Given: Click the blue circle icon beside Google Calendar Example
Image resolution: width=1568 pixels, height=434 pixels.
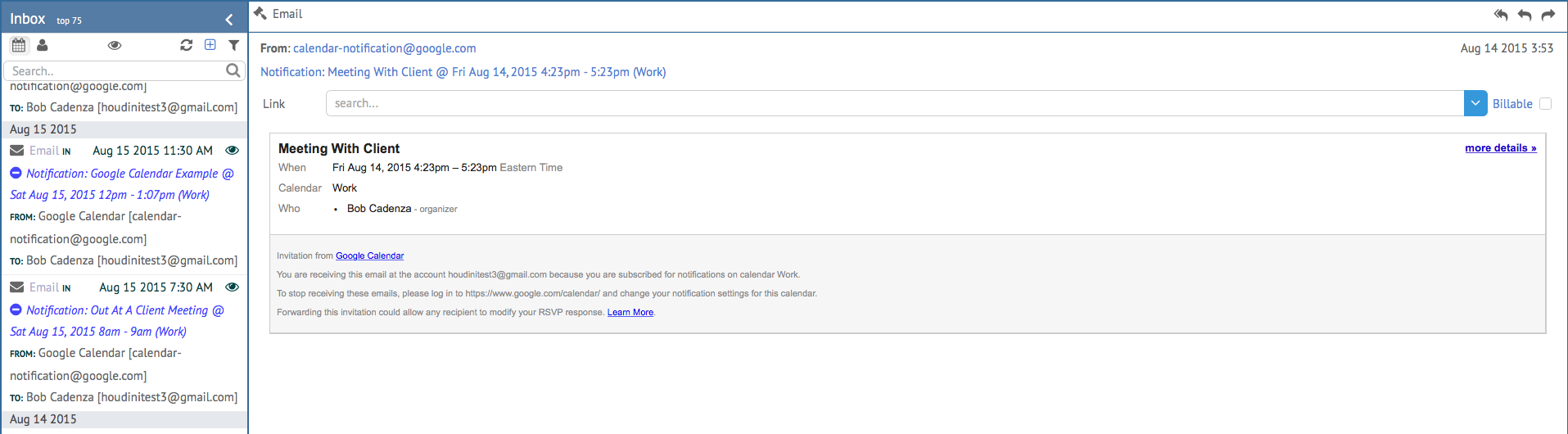Looking at the screenshot, I should [16, 173].
